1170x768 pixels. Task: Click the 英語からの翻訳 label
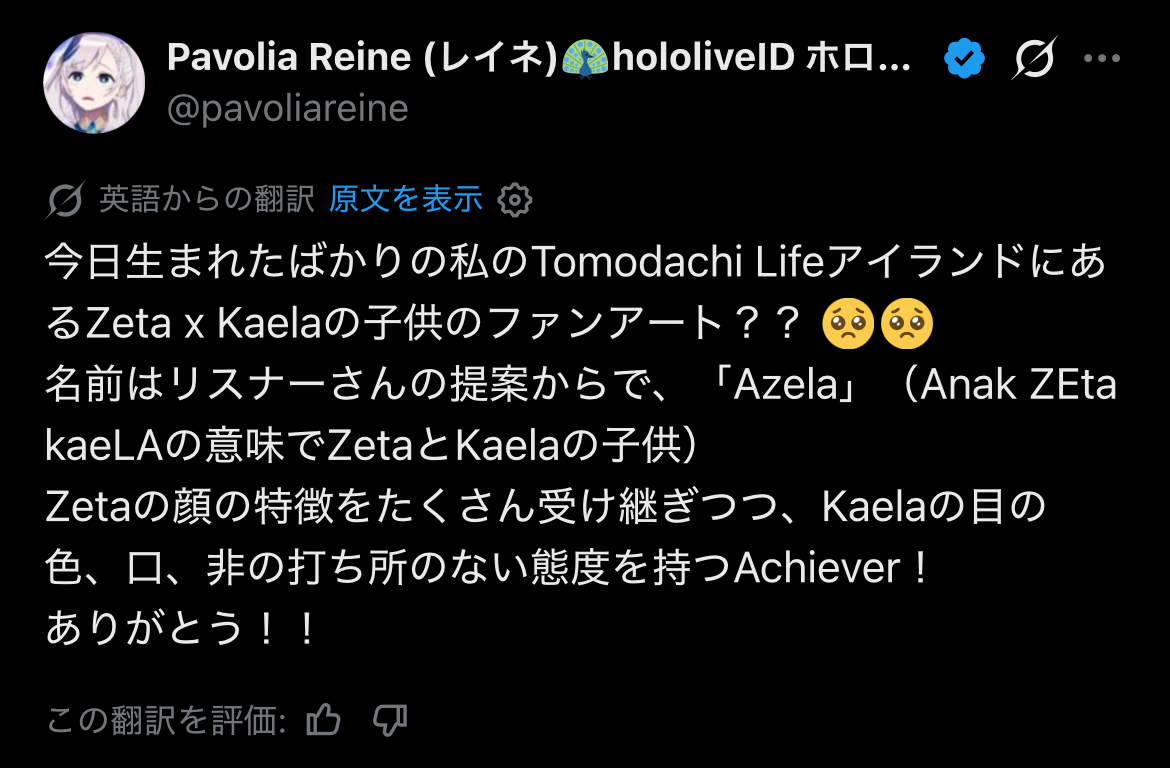[207, 199]
